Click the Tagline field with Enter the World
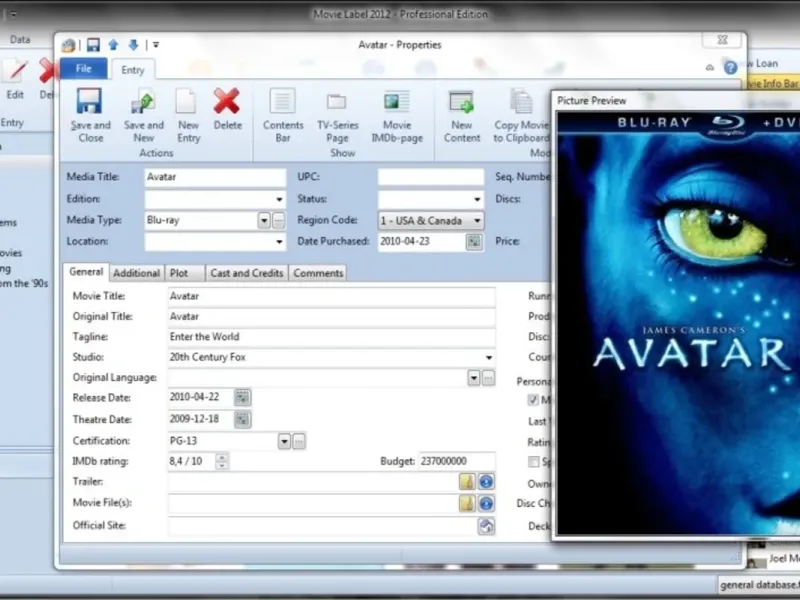The image size is (800, 600). [331, 337]
